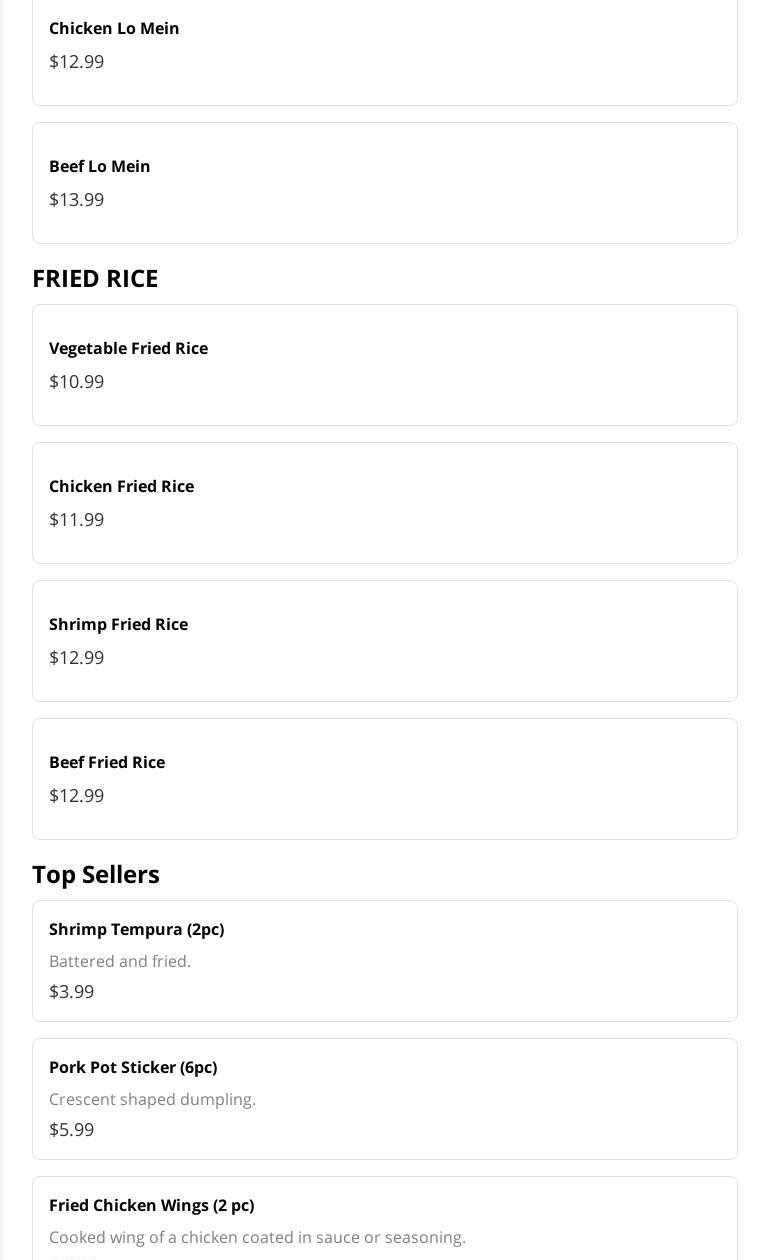This screenshot has width=770, height=1260.
Task: Choose the Chicken Fried Rice card
Action: [x=384, y=503]
